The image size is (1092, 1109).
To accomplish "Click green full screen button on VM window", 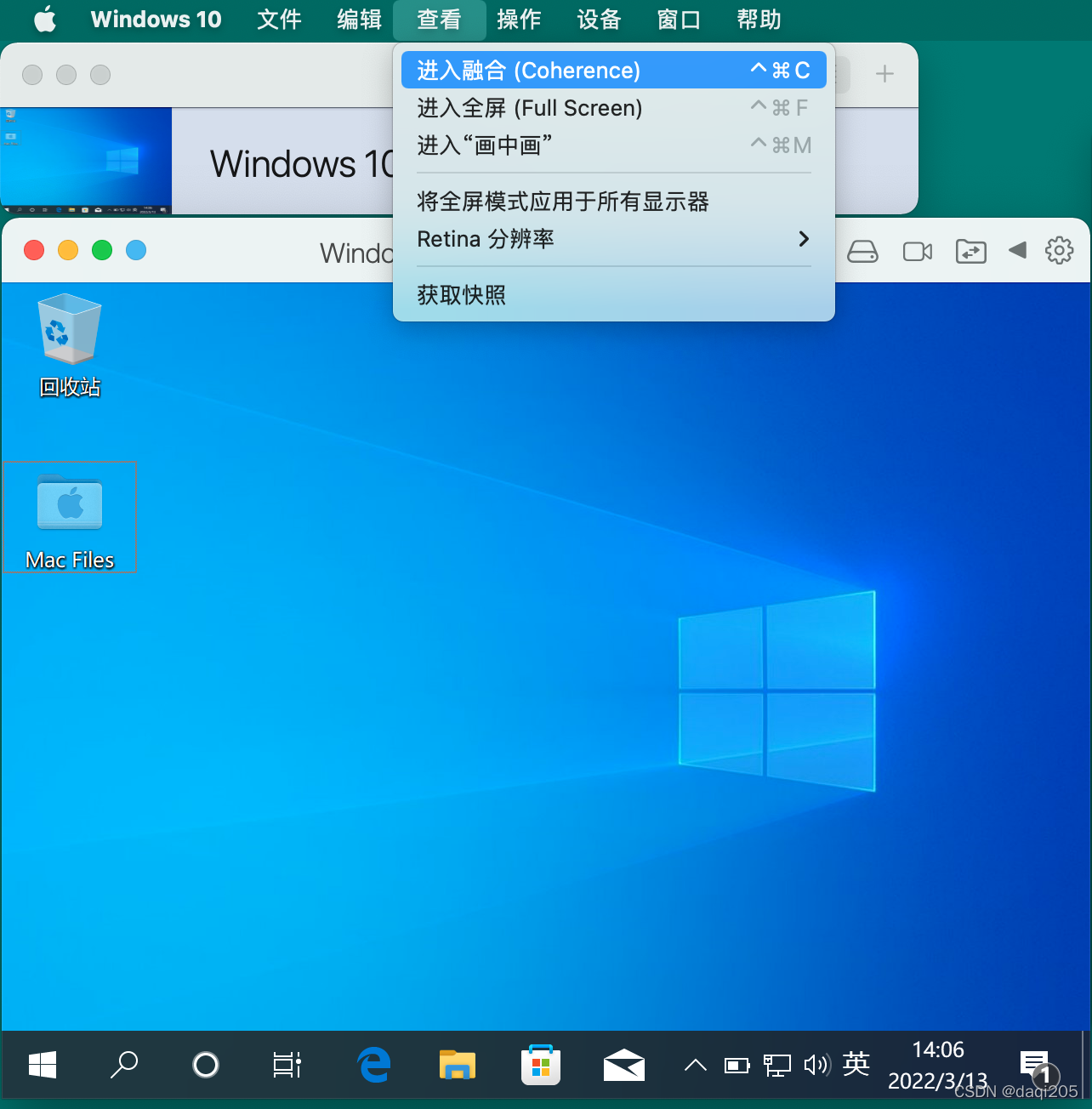I will pos(102,250).
